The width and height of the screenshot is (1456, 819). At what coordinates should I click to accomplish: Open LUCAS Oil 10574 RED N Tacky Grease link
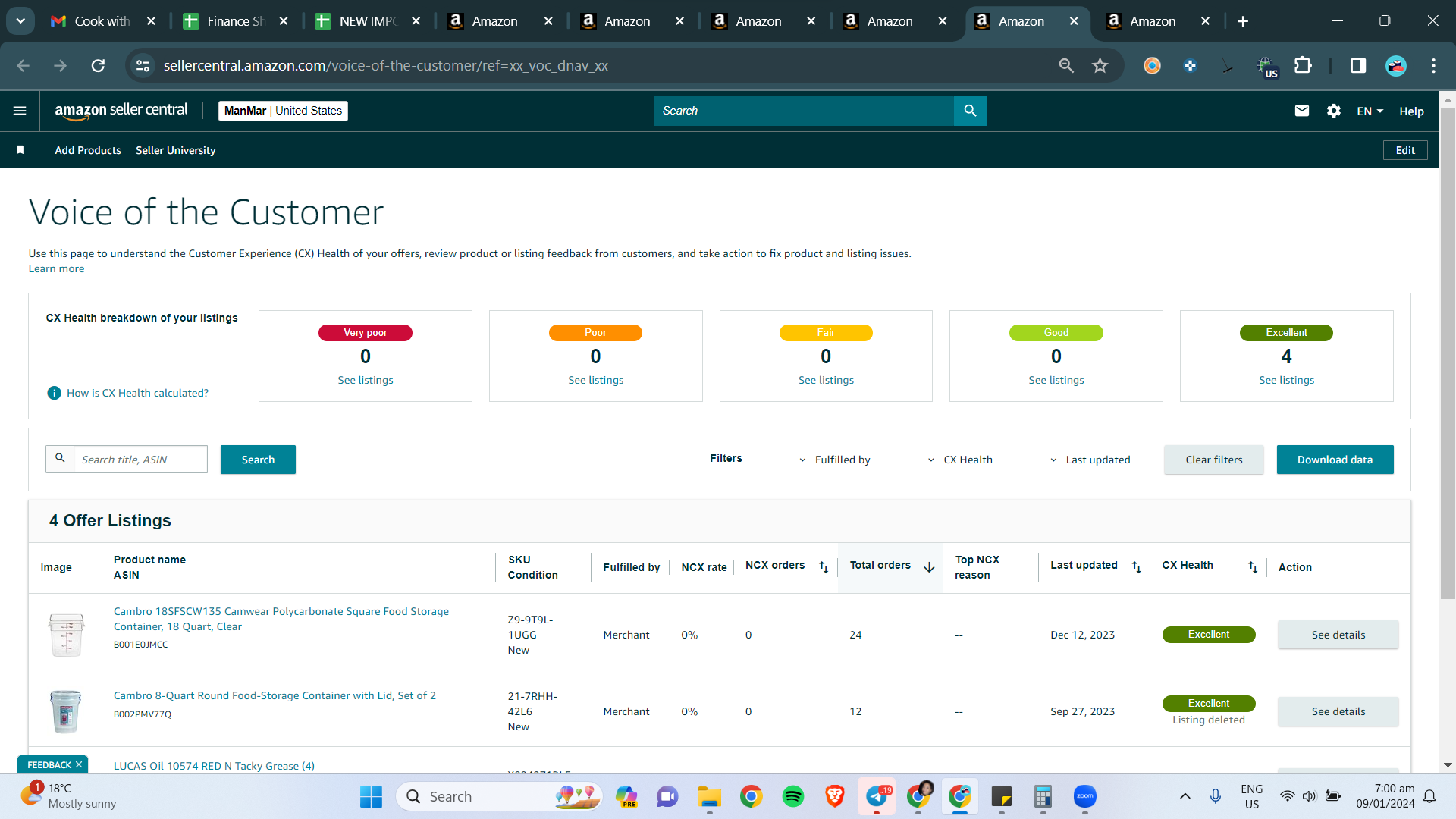pos(214,766)
